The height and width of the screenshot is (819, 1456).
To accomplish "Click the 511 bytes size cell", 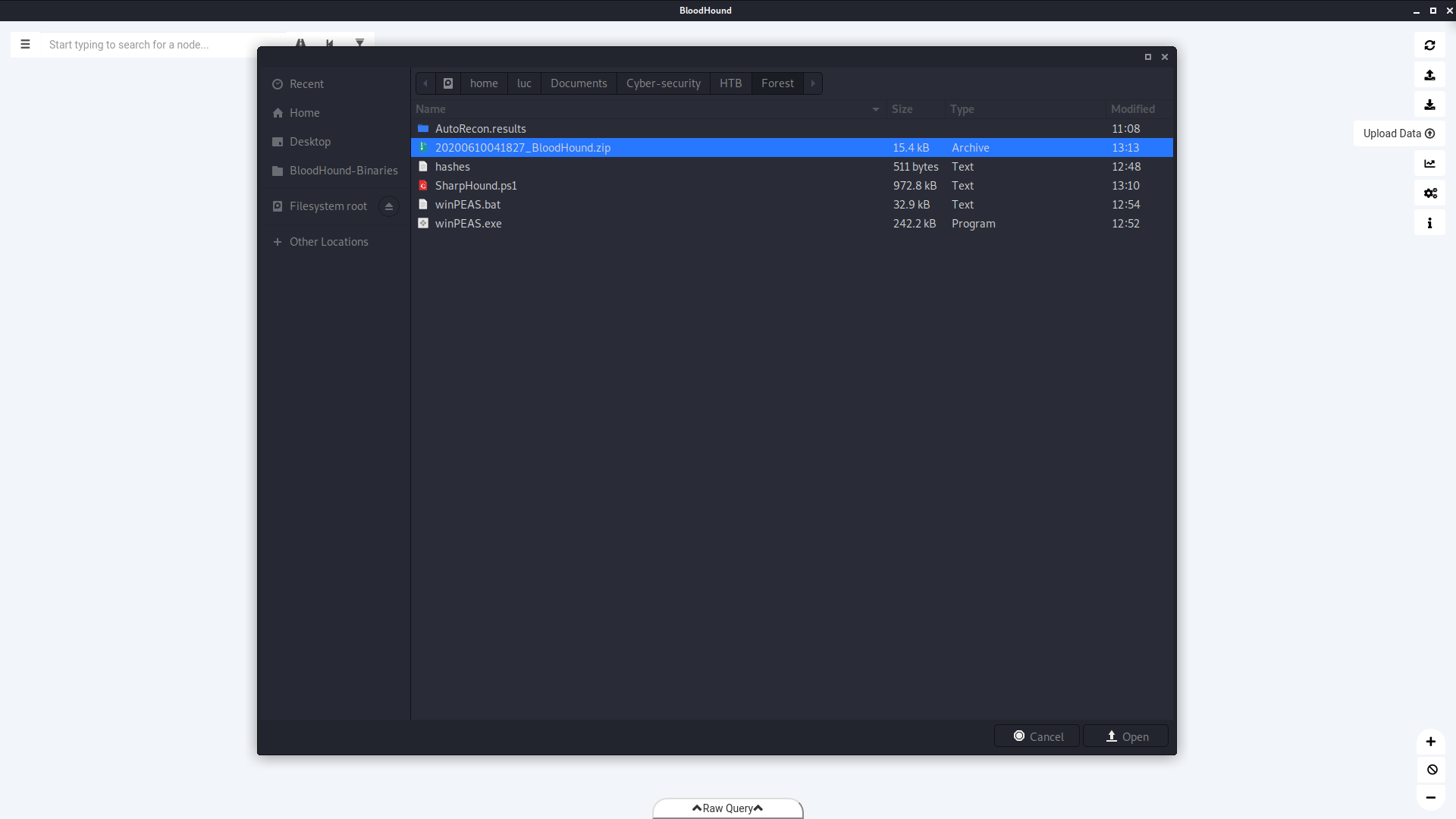I will click(x=915, y=167).
